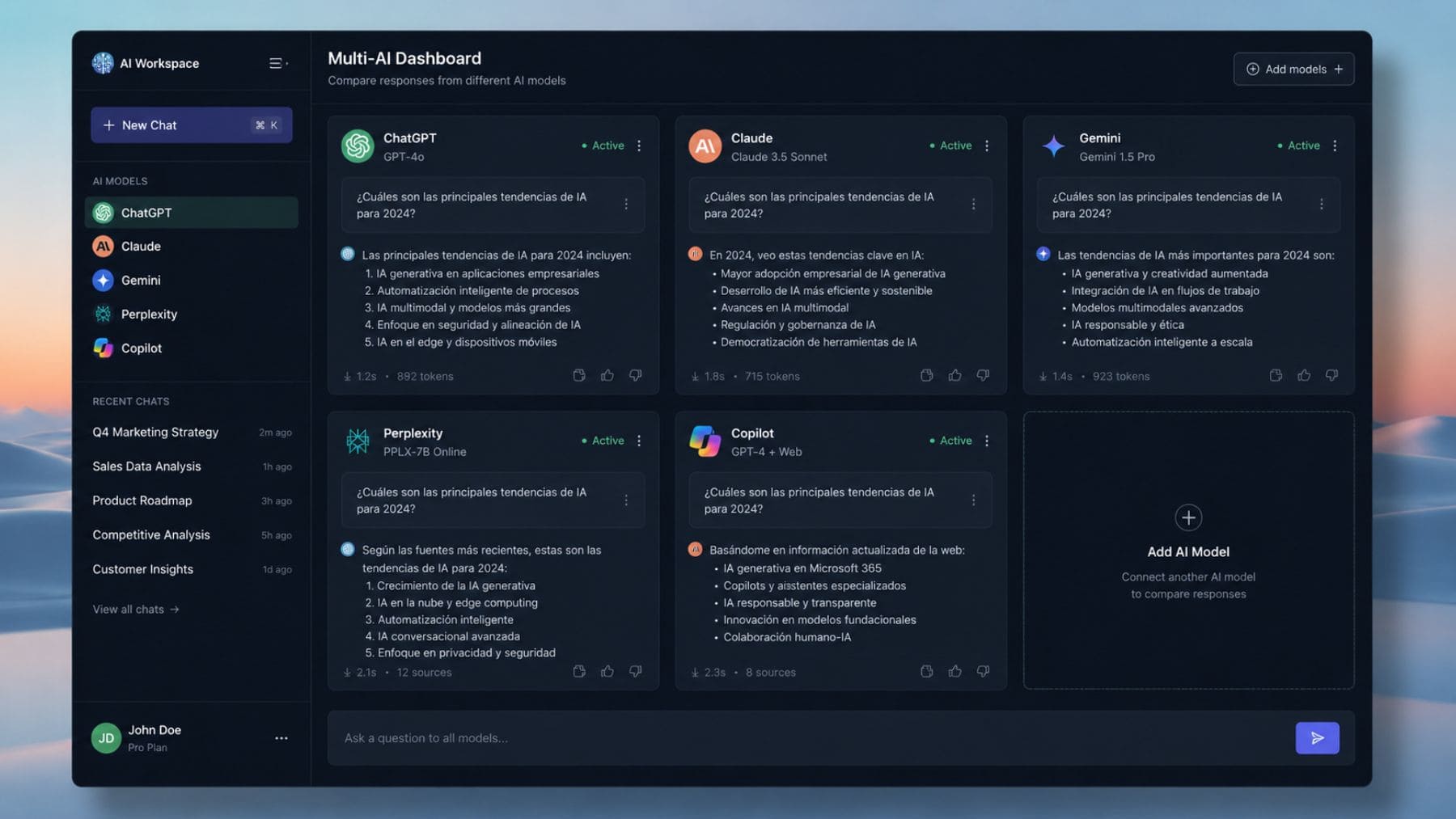Click the 8 sources label in Copilot card
Image resolution: width=1456 pixels, height=819 pixels.
tap(771, 672)
